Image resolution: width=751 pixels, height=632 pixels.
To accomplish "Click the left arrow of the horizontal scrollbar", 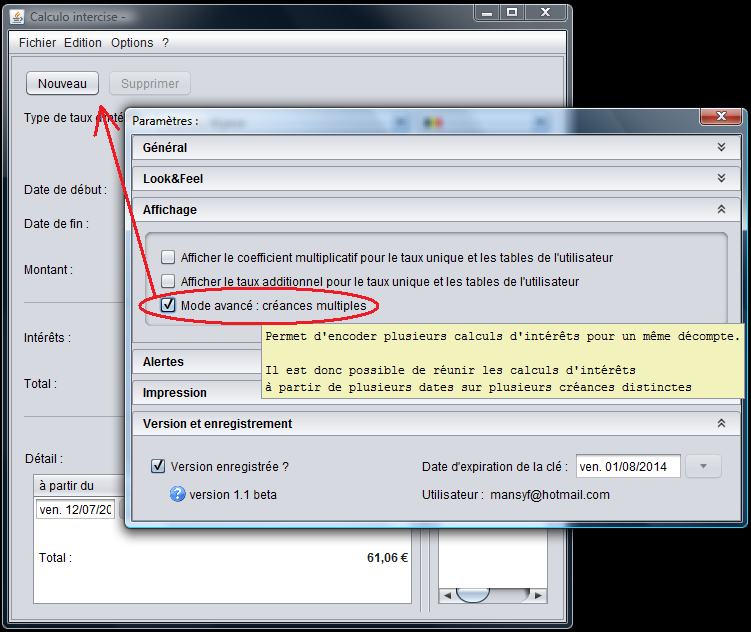I will click(x=447, y=595).
